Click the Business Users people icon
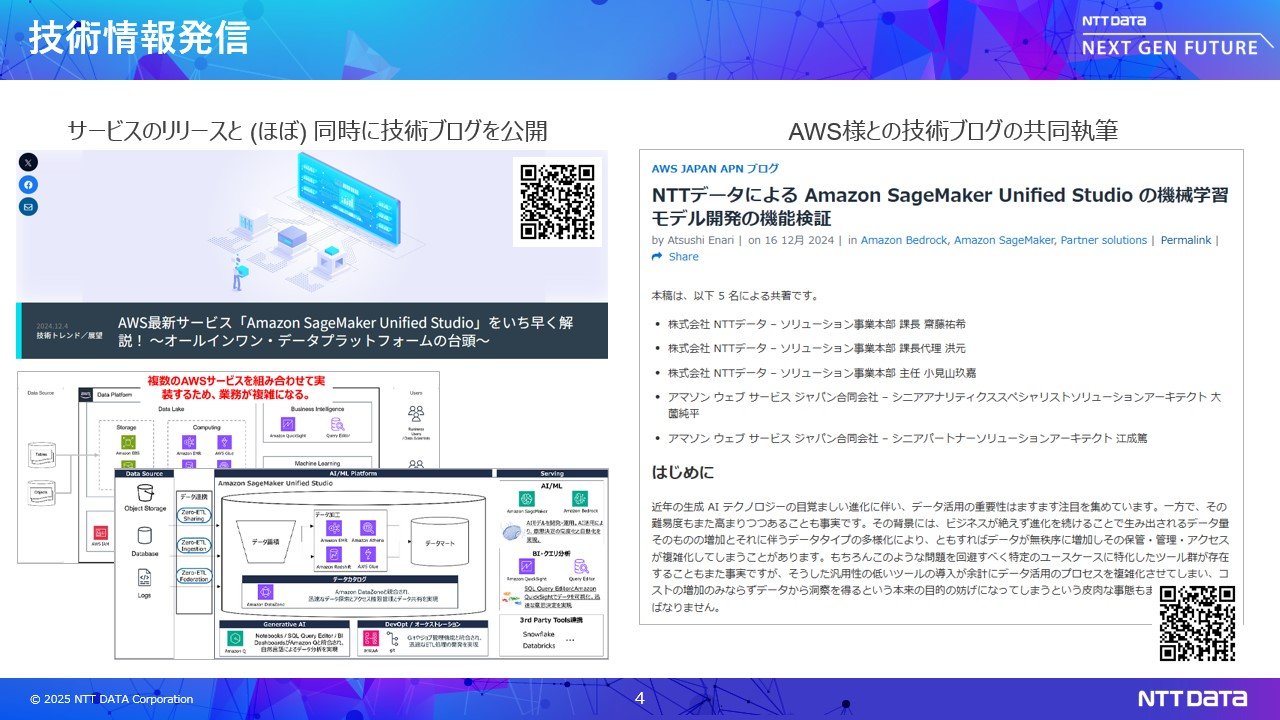 [416, 412]
